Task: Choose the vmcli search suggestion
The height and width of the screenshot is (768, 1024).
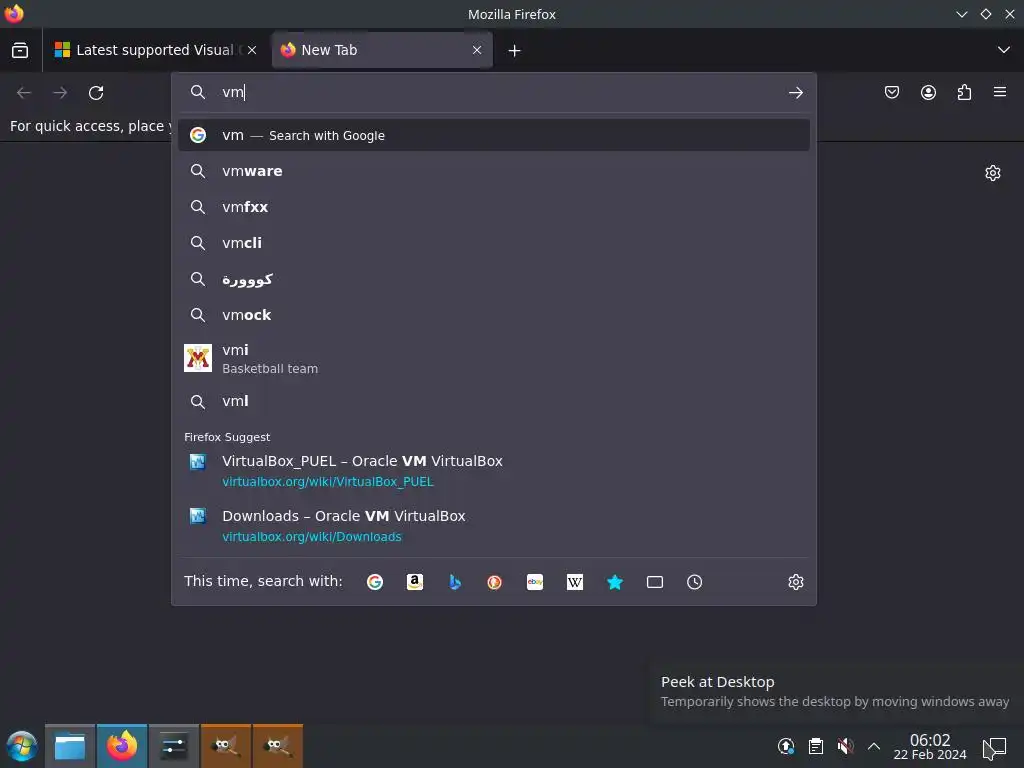Action: 494,243
